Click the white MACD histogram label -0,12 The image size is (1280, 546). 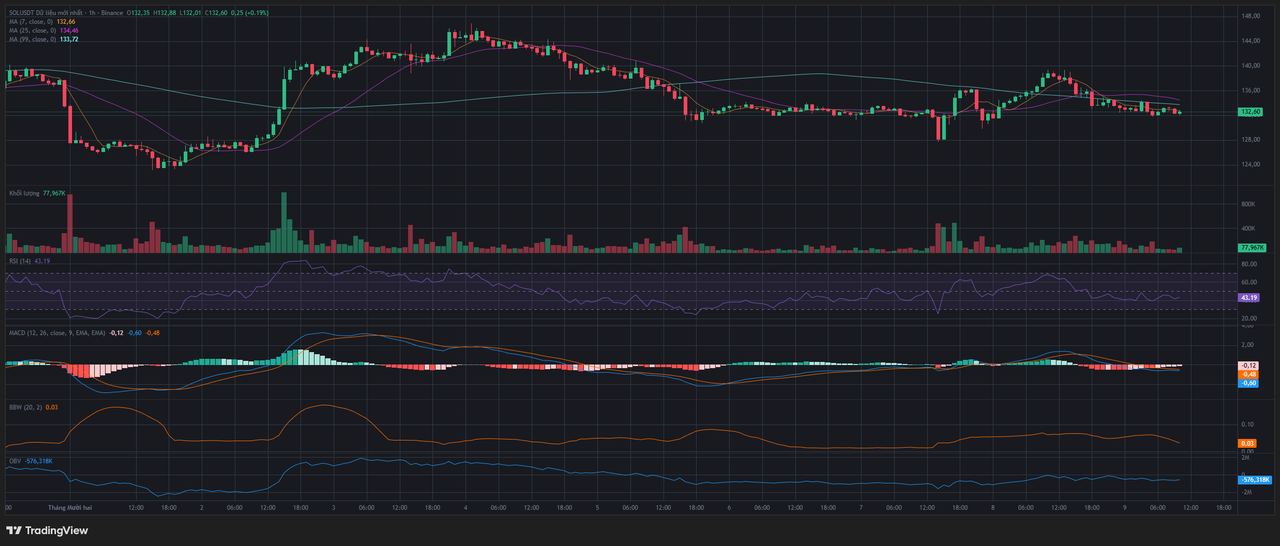click(x=1249, y=366)
